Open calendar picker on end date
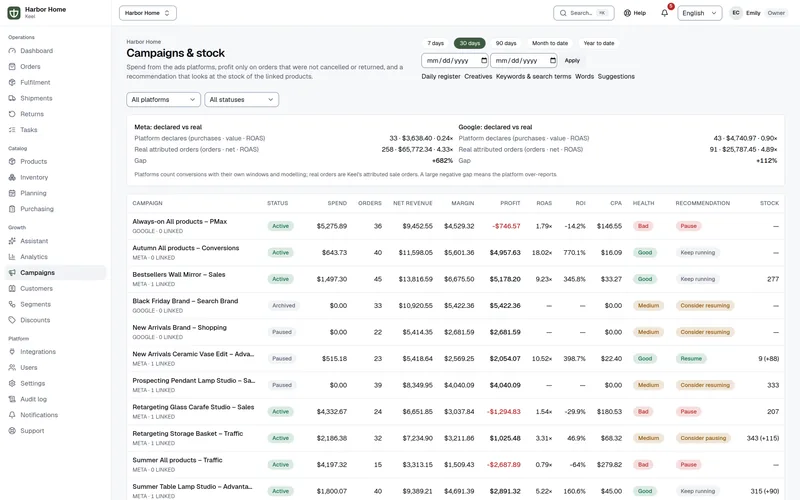 [553, 60]
